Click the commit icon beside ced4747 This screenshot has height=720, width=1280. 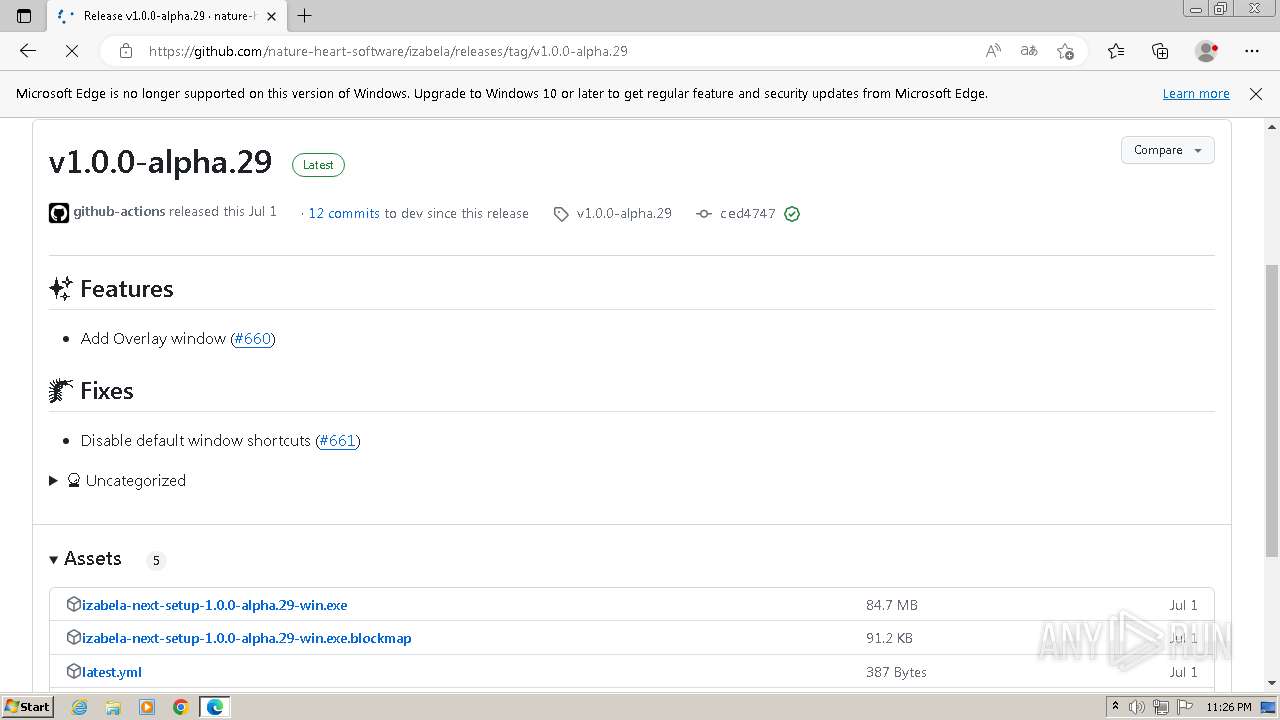pyautogui.click(x=704, y=214)
